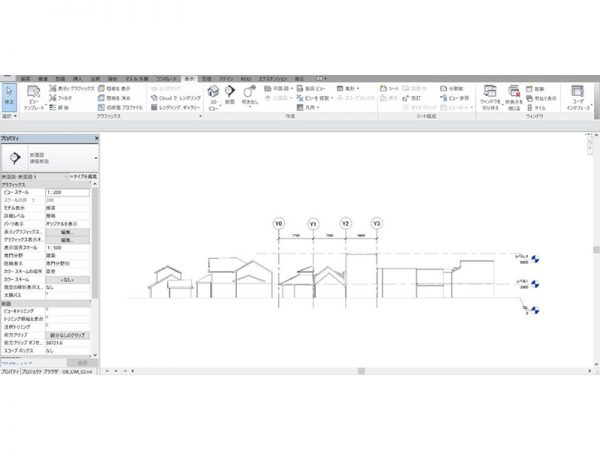Screen dimensions: 600x450
Task: Open the User Interface menu
Action: coord(578,98)
